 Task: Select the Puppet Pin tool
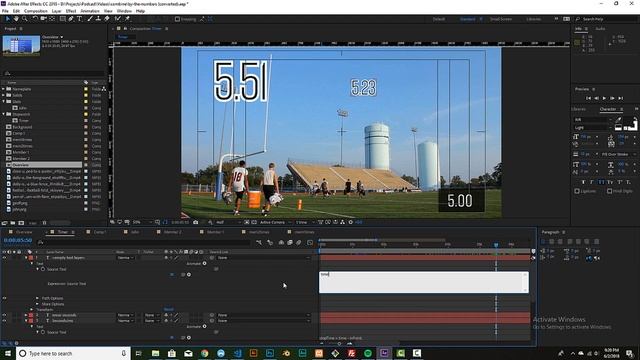[x=127, y=19]
